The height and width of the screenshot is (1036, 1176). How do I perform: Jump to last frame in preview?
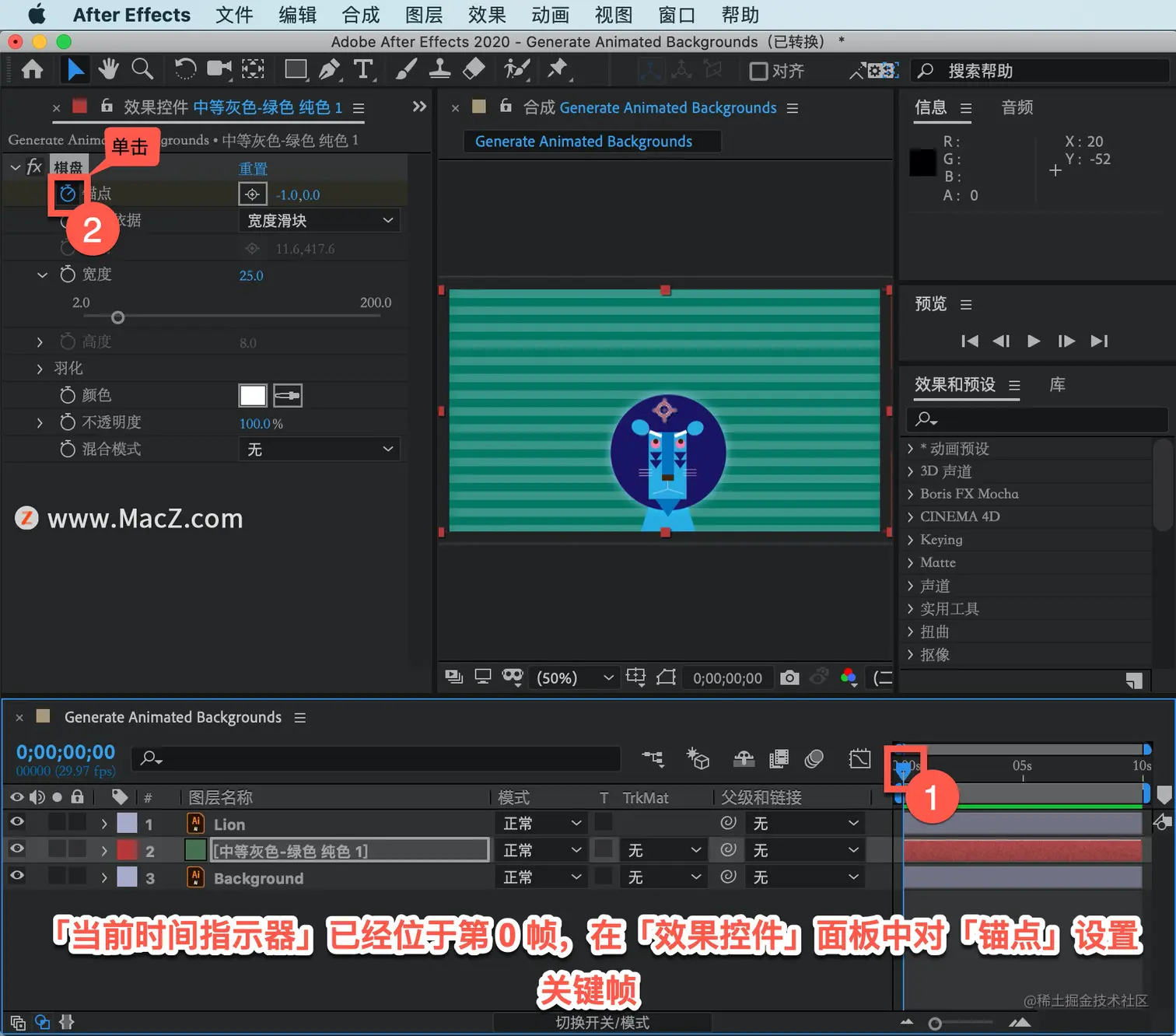1099,341
